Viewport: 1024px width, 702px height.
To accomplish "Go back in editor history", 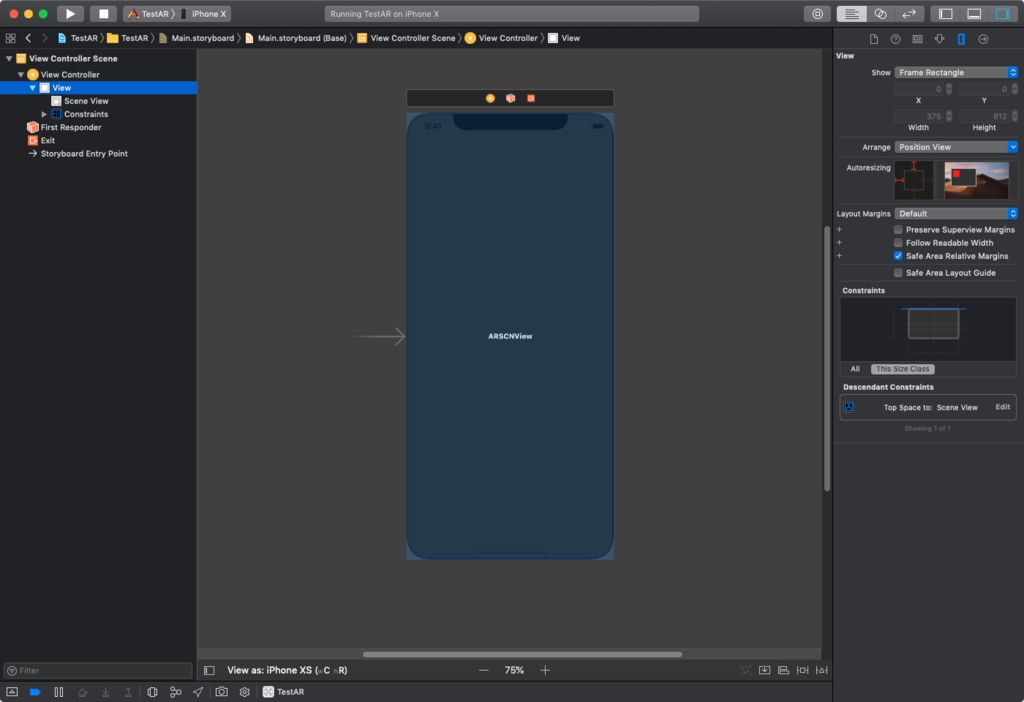I will click(28, 39).
